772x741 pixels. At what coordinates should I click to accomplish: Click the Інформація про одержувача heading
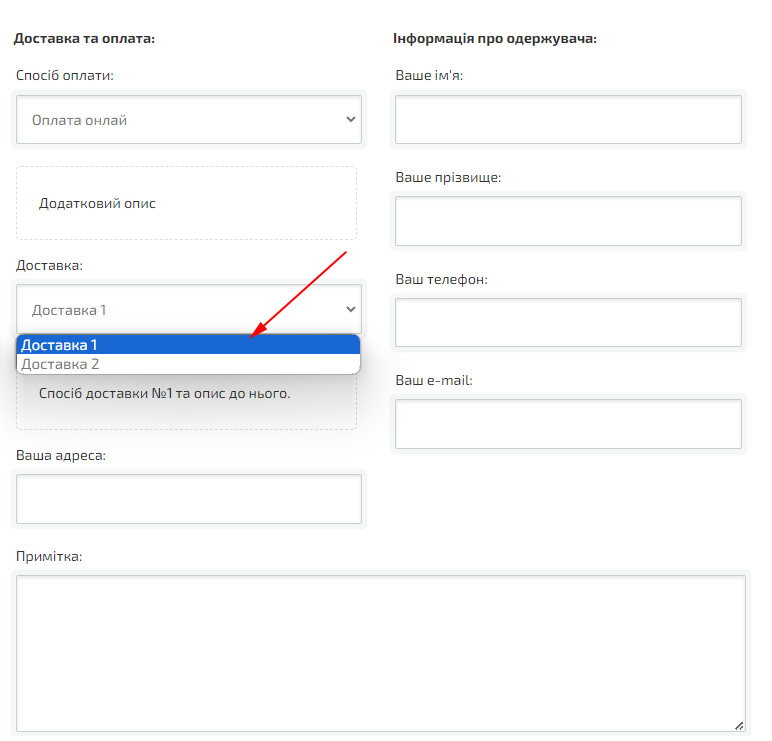coord(495,39)
